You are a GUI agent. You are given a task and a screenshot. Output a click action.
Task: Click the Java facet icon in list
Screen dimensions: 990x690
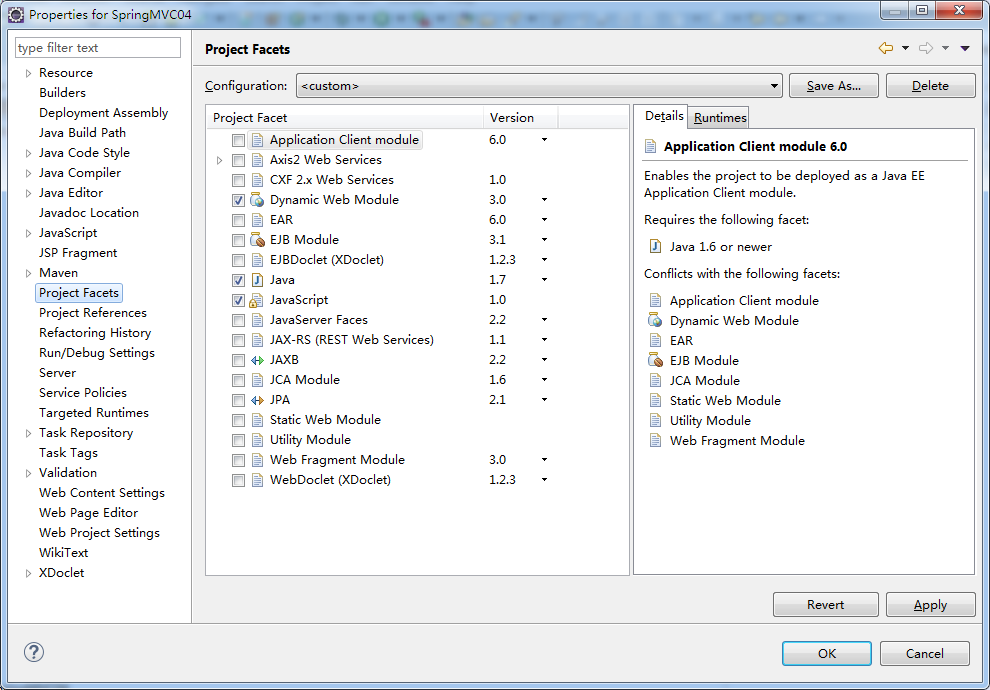pos(257,280)
